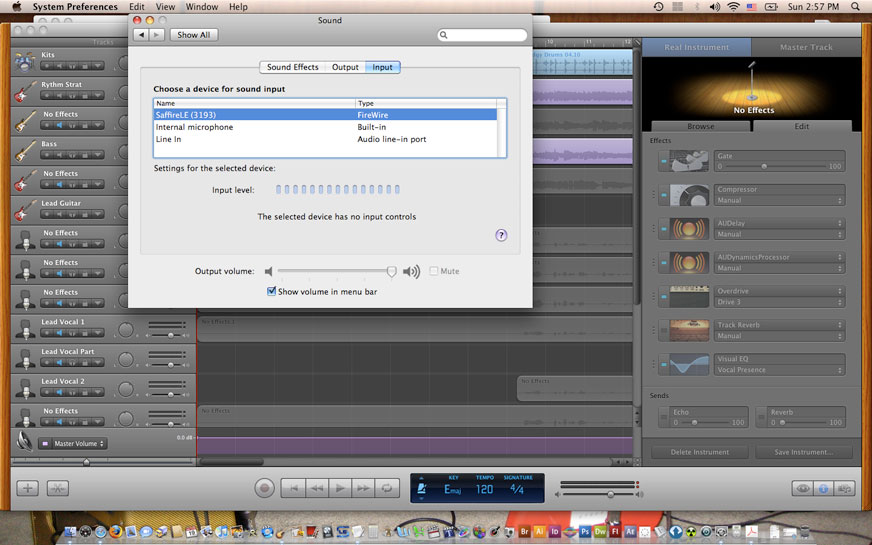Toggle the cycle loop button
The image size is (872, 545).
tap(387, 488)
